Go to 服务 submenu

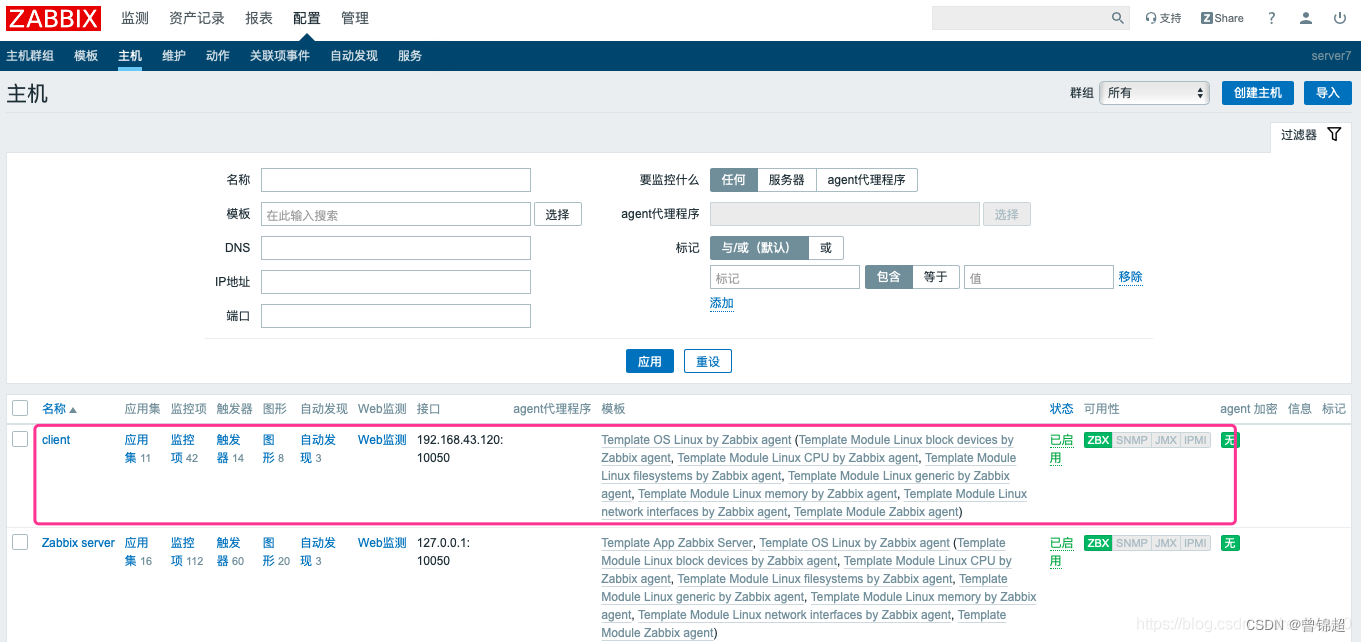(x=410, y=56)
